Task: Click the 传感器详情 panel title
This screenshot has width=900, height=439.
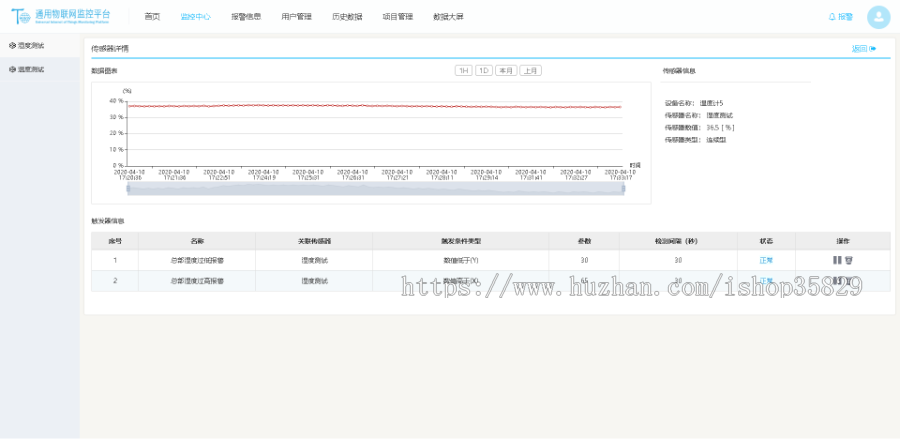Action: [x=110, y=49]
